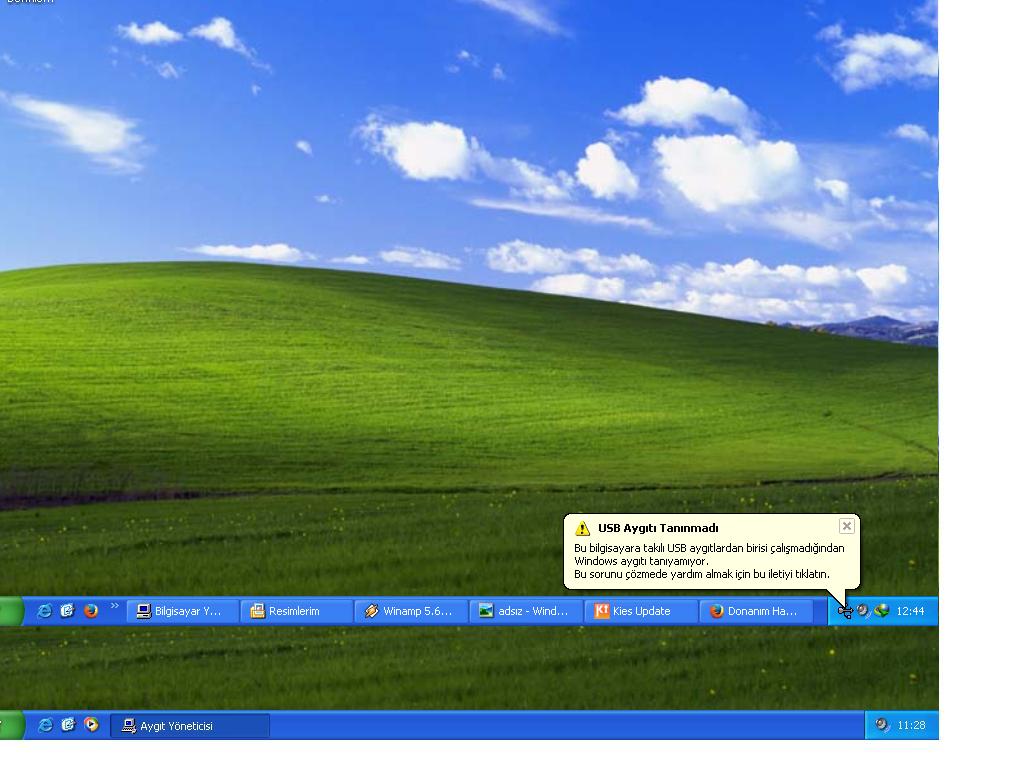
Task: Click yellow warning icon in USB balloon
Action: [582, 528]
